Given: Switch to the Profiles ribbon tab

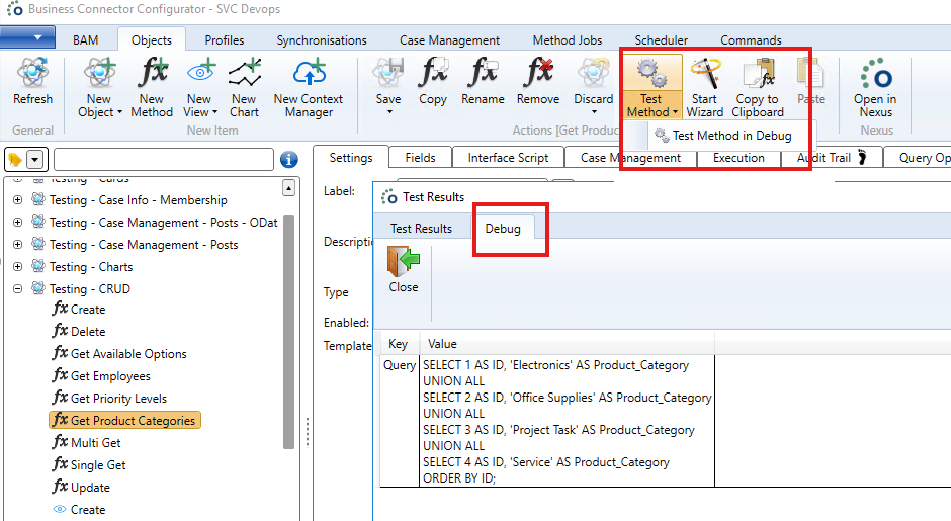Looking at the screenshot, I should [x=224, y=40].
